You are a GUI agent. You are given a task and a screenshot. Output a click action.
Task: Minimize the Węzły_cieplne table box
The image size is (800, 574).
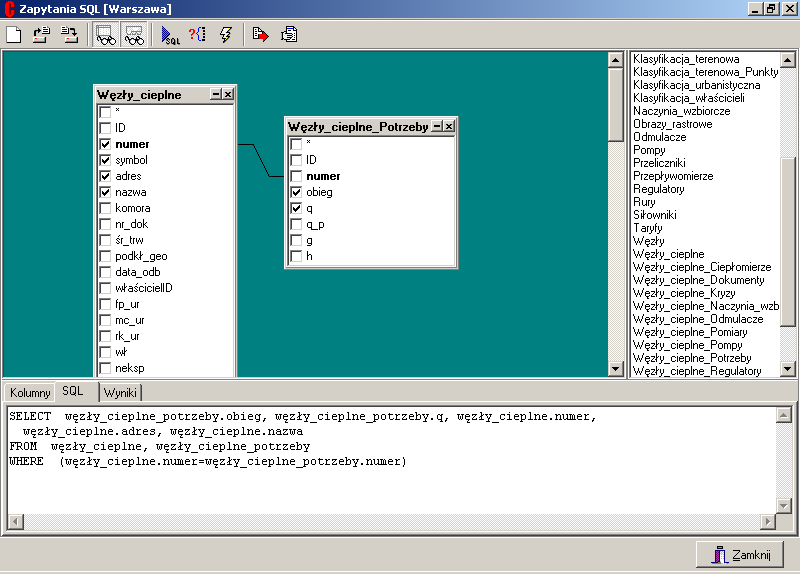[216, 94]
